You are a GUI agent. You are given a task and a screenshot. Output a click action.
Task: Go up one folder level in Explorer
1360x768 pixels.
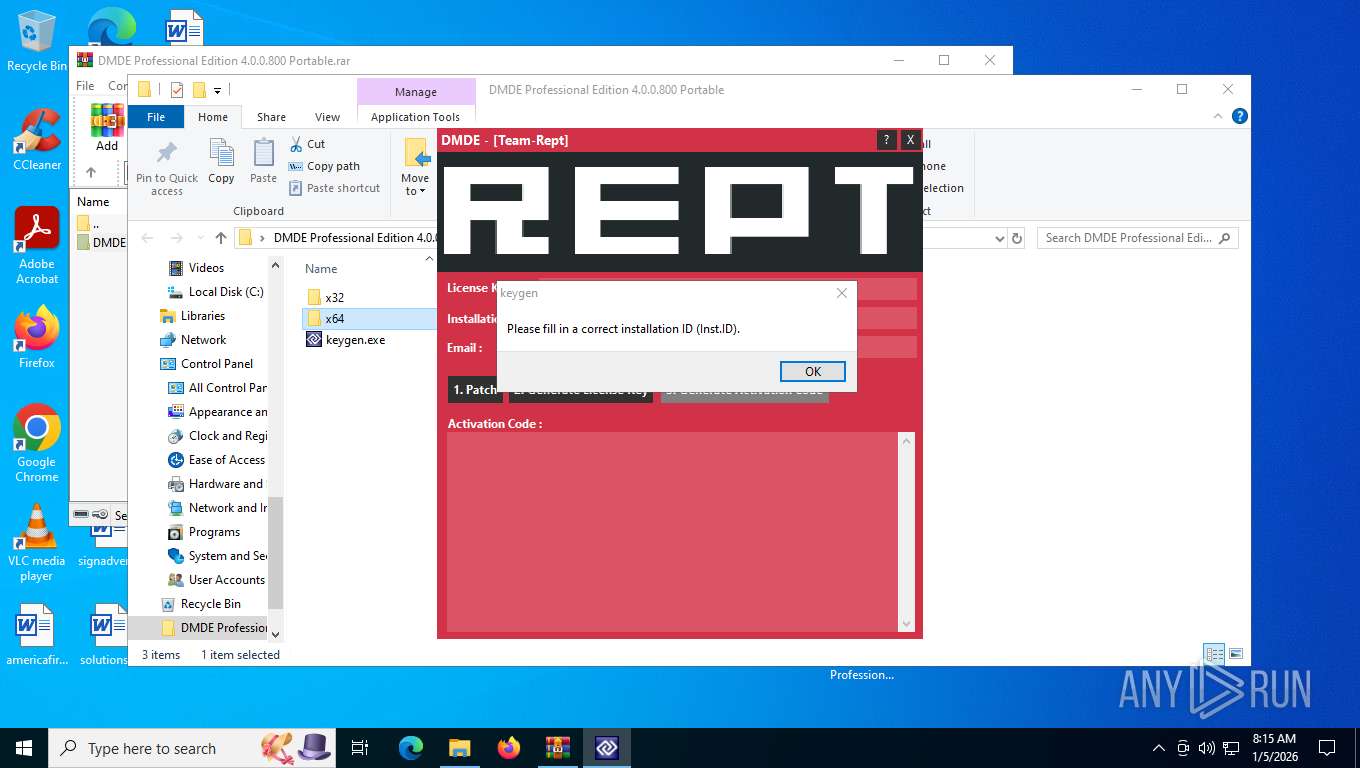pos(221,238)
